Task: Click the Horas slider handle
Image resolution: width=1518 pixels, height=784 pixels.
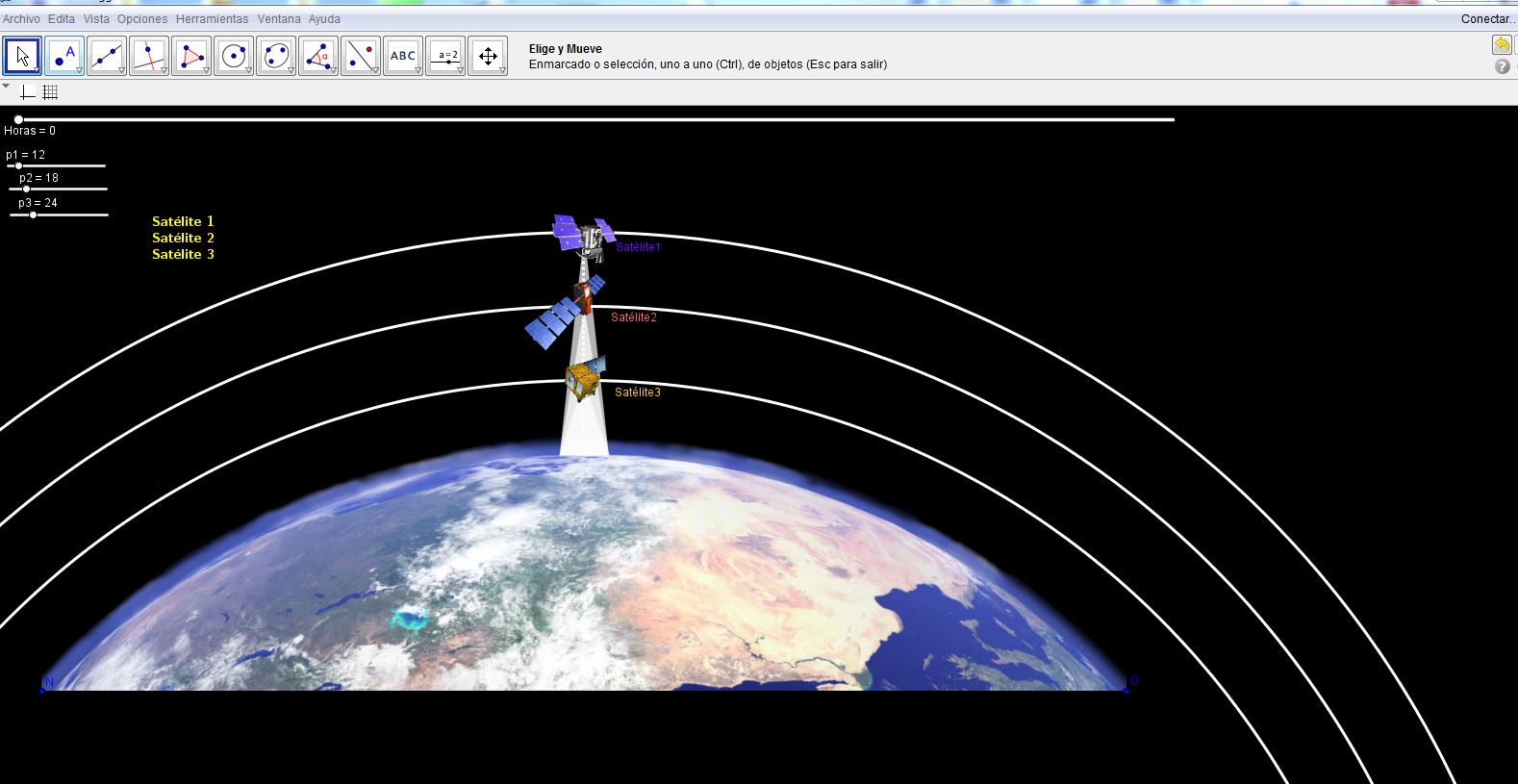Action: point(18,119)
